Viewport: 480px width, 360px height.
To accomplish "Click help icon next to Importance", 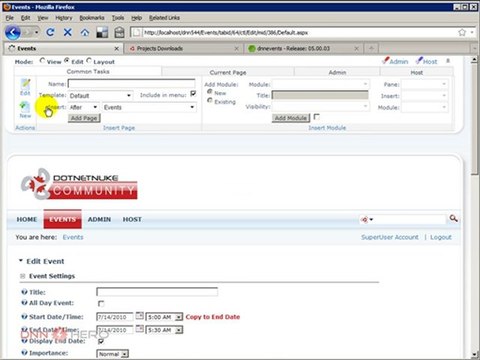I will (24, 353).
